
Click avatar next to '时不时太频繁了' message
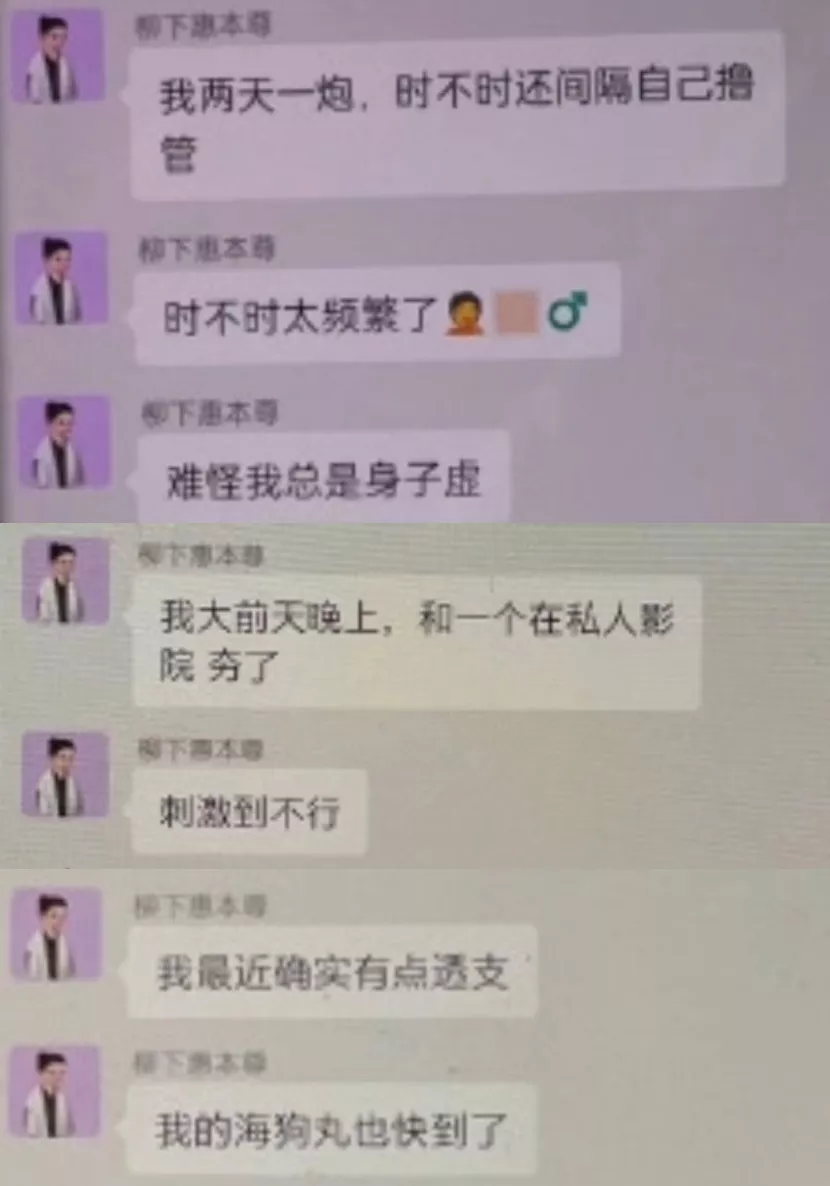tap(61, 278)
